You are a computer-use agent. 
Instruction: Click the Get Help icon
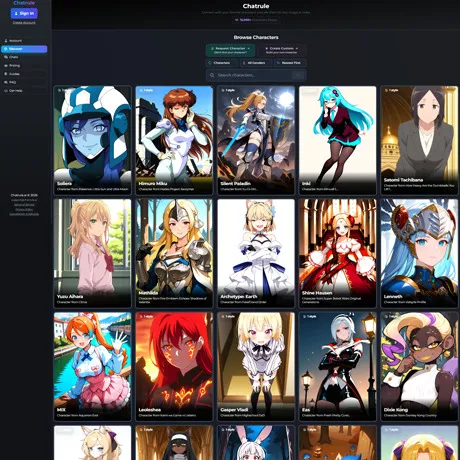(6, 91)
